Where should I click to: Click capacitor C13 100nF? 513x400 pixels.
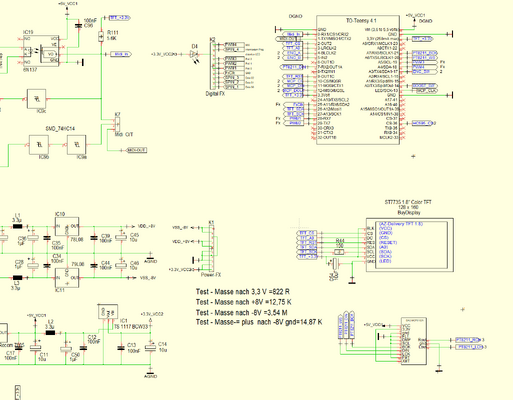(x=121, y=348)
